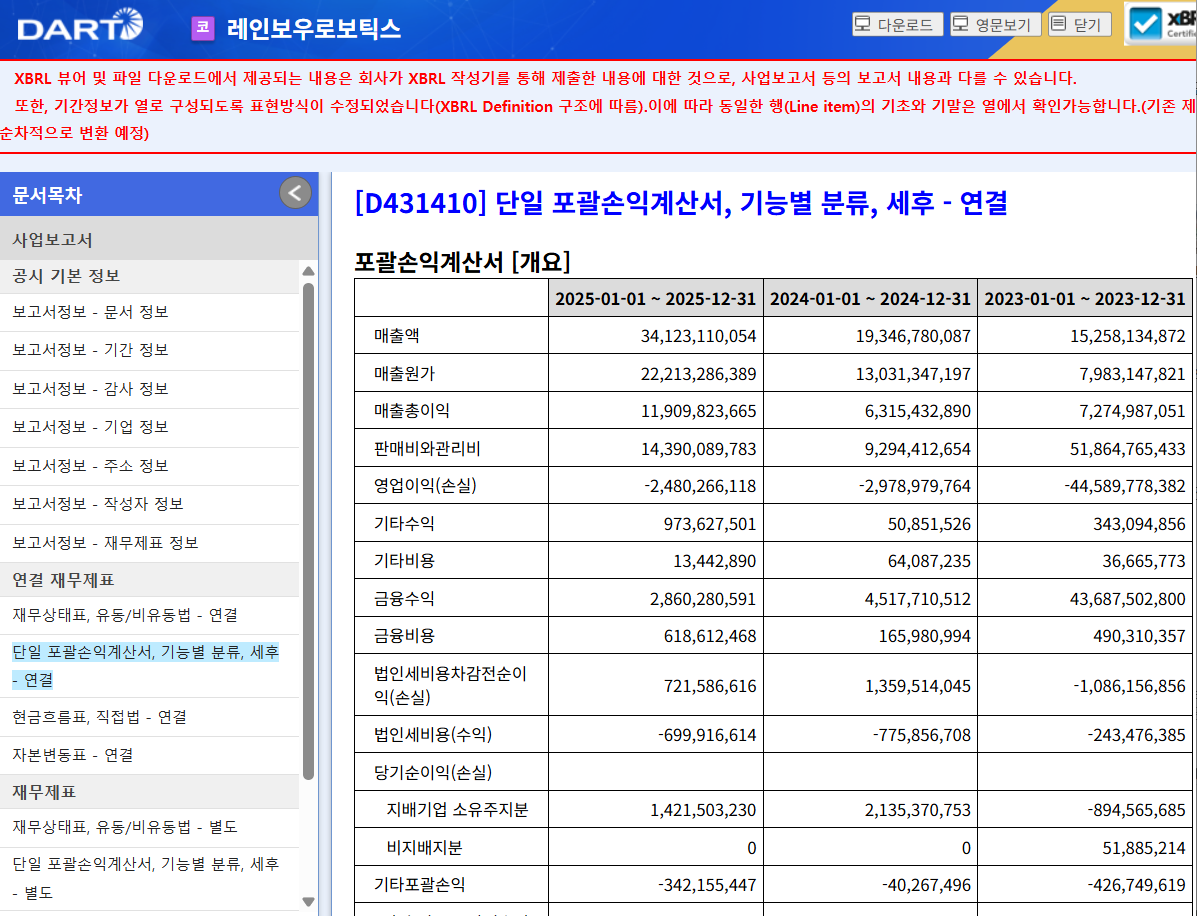The height and width of the screenshot is (916, 1197).
Task: Open 보고서정보 - 문서 정보
Action: (x=90, y=311)
